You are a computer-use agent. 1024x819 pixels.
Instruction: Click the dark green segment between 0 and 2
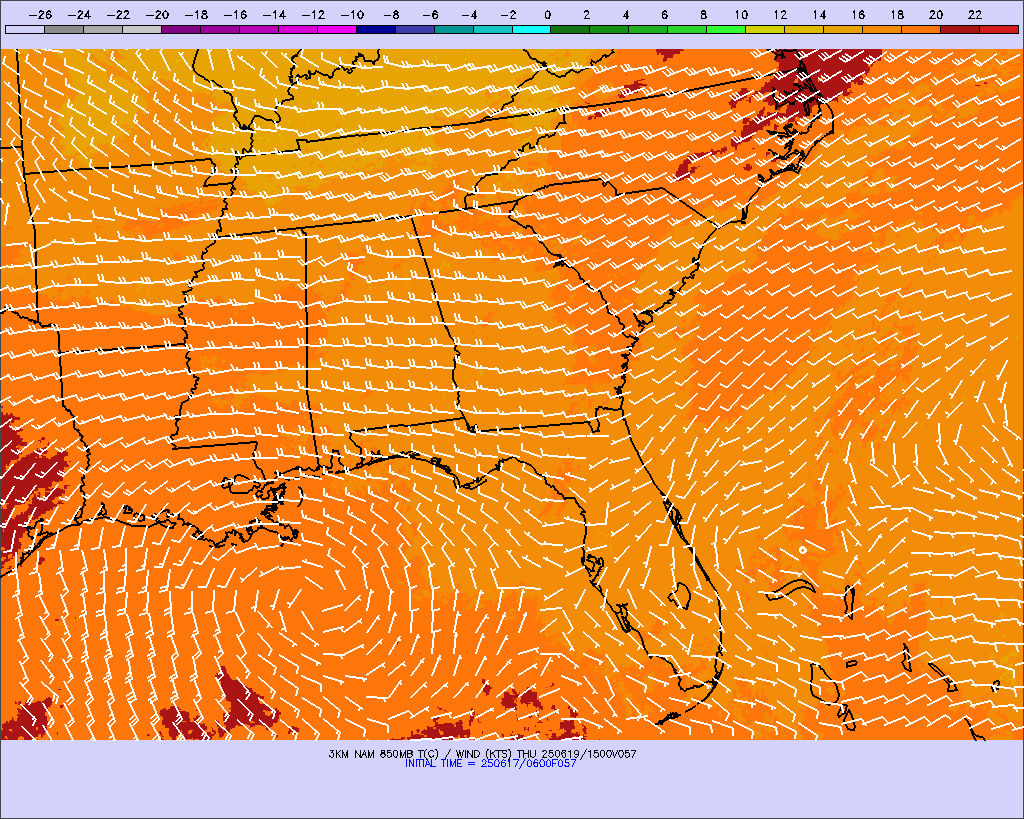570,29
